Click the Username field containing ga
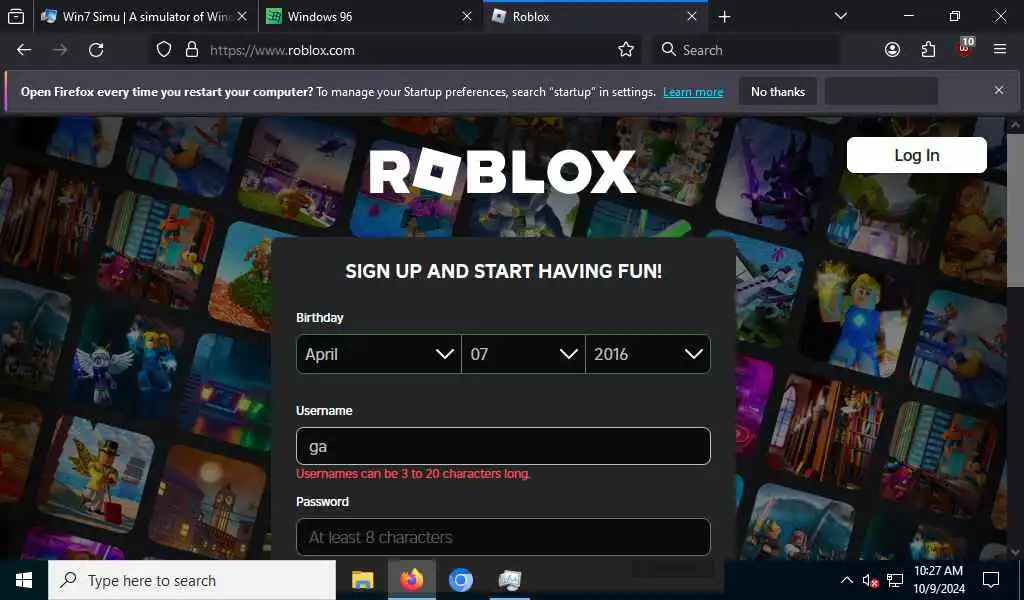The image size is (1024, 600). [503, 446]
